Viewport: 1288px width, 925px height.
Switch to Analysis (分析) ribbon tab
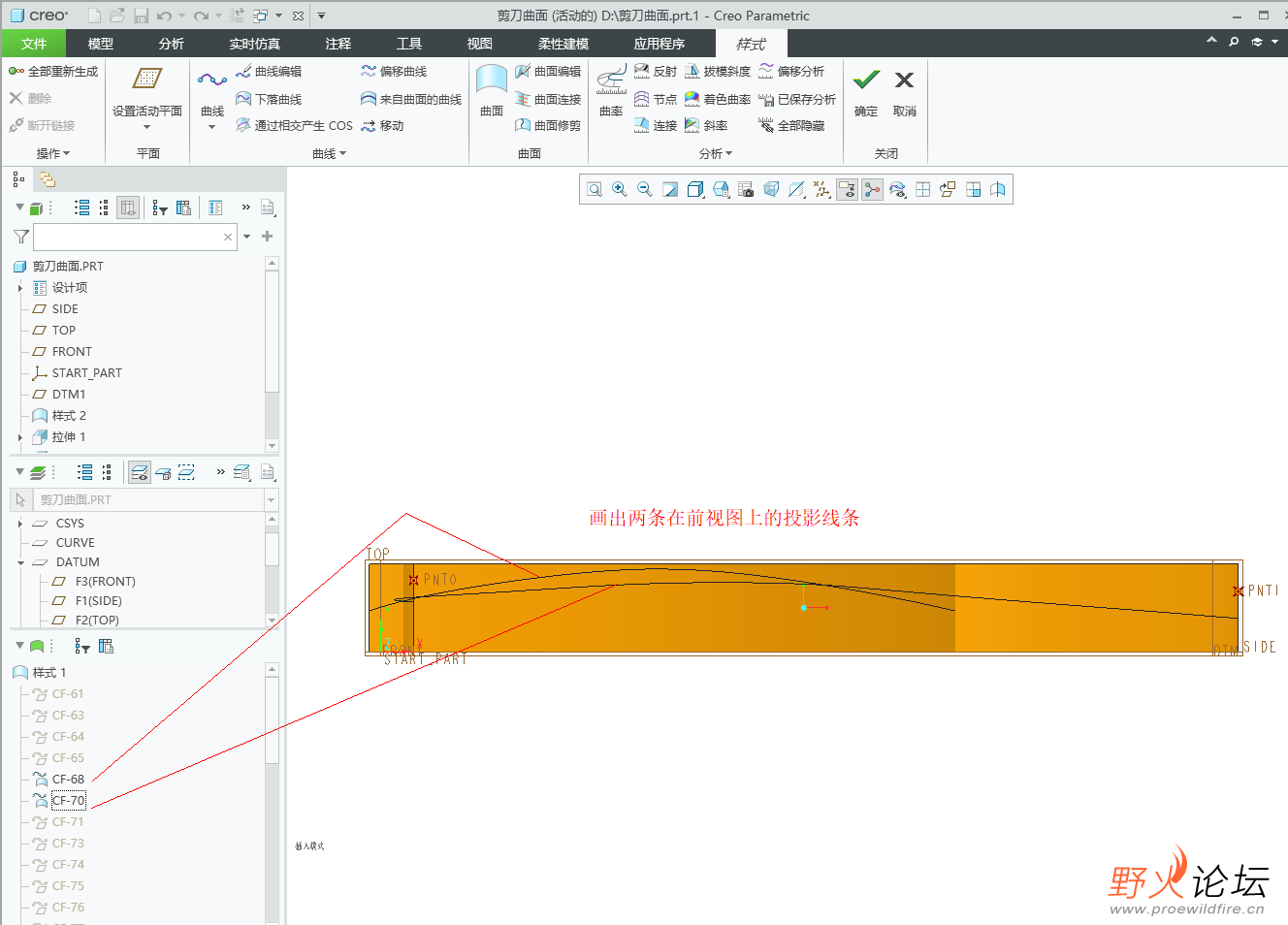(x=172, y=44)
